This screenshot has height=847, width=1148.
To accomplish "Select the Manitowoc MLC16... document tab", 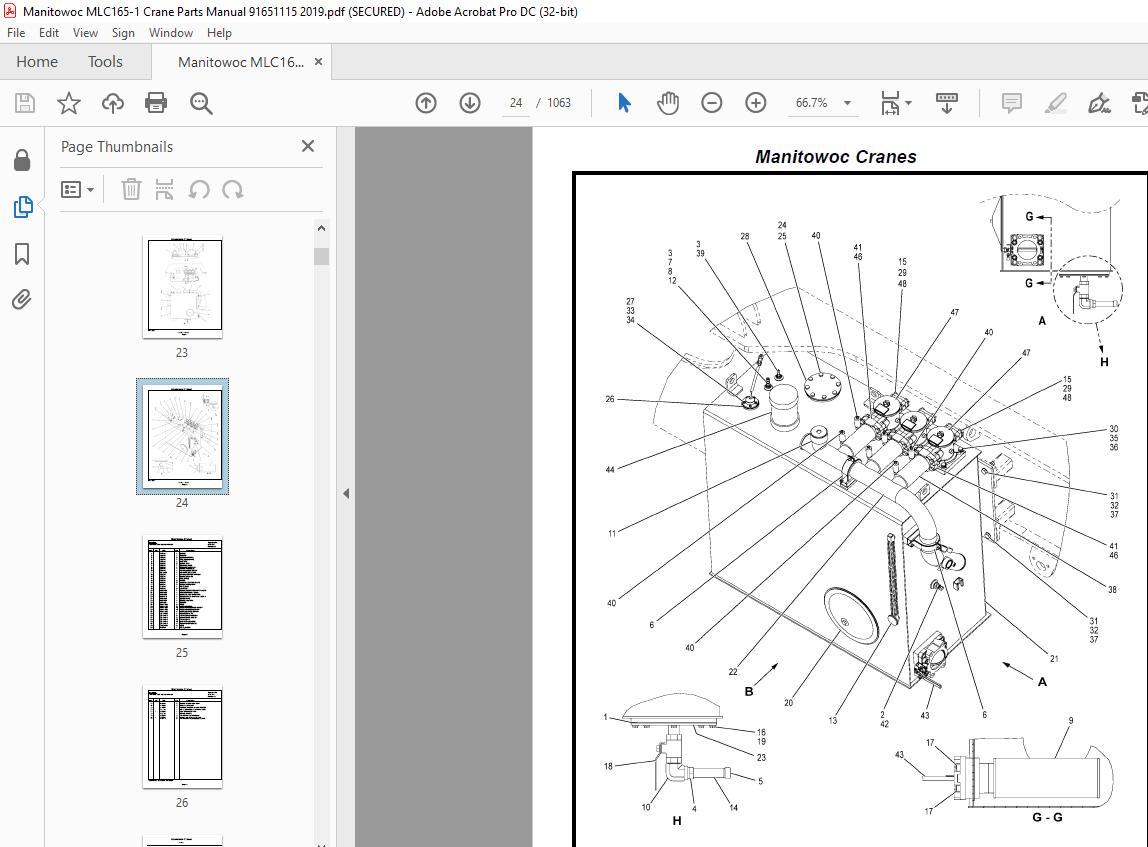I will 241,62.
